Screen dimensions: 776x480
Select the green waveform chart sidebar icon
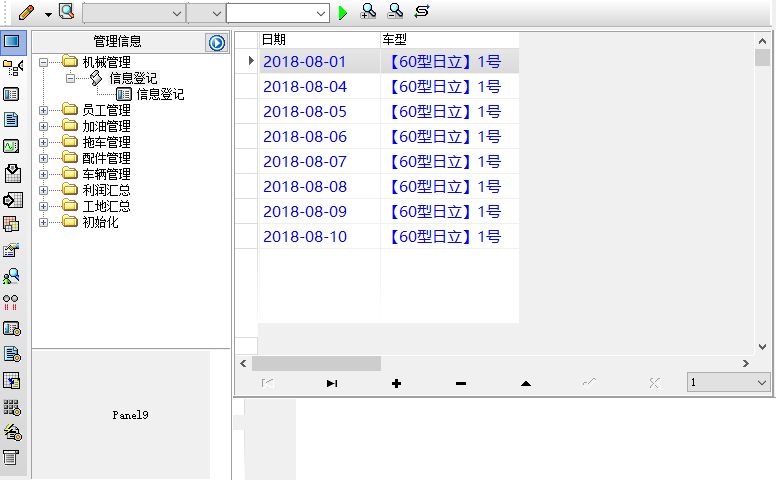[x=11, y=146]
